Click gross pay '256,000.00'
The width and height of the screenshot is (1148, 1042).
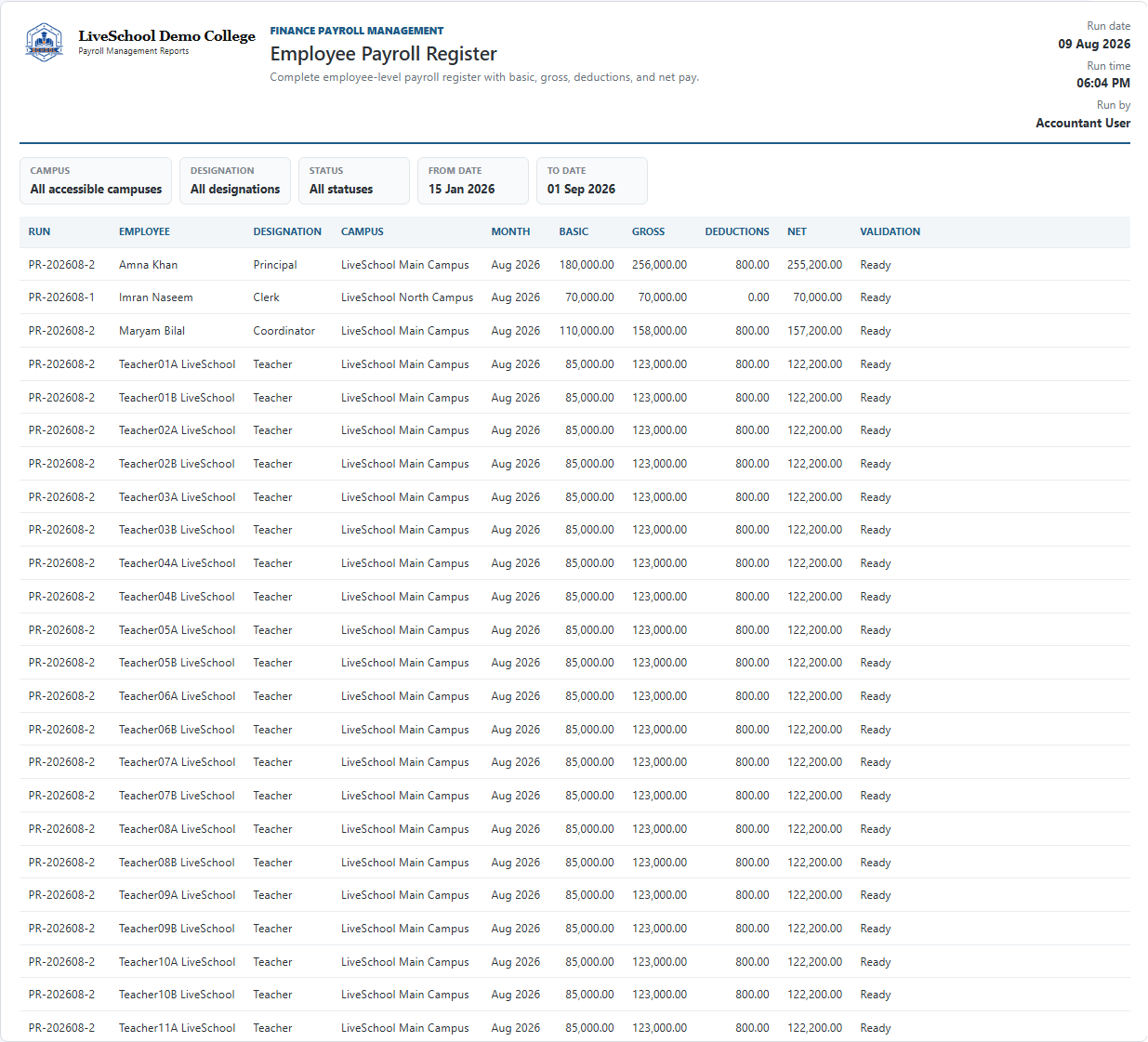(659, 265)
